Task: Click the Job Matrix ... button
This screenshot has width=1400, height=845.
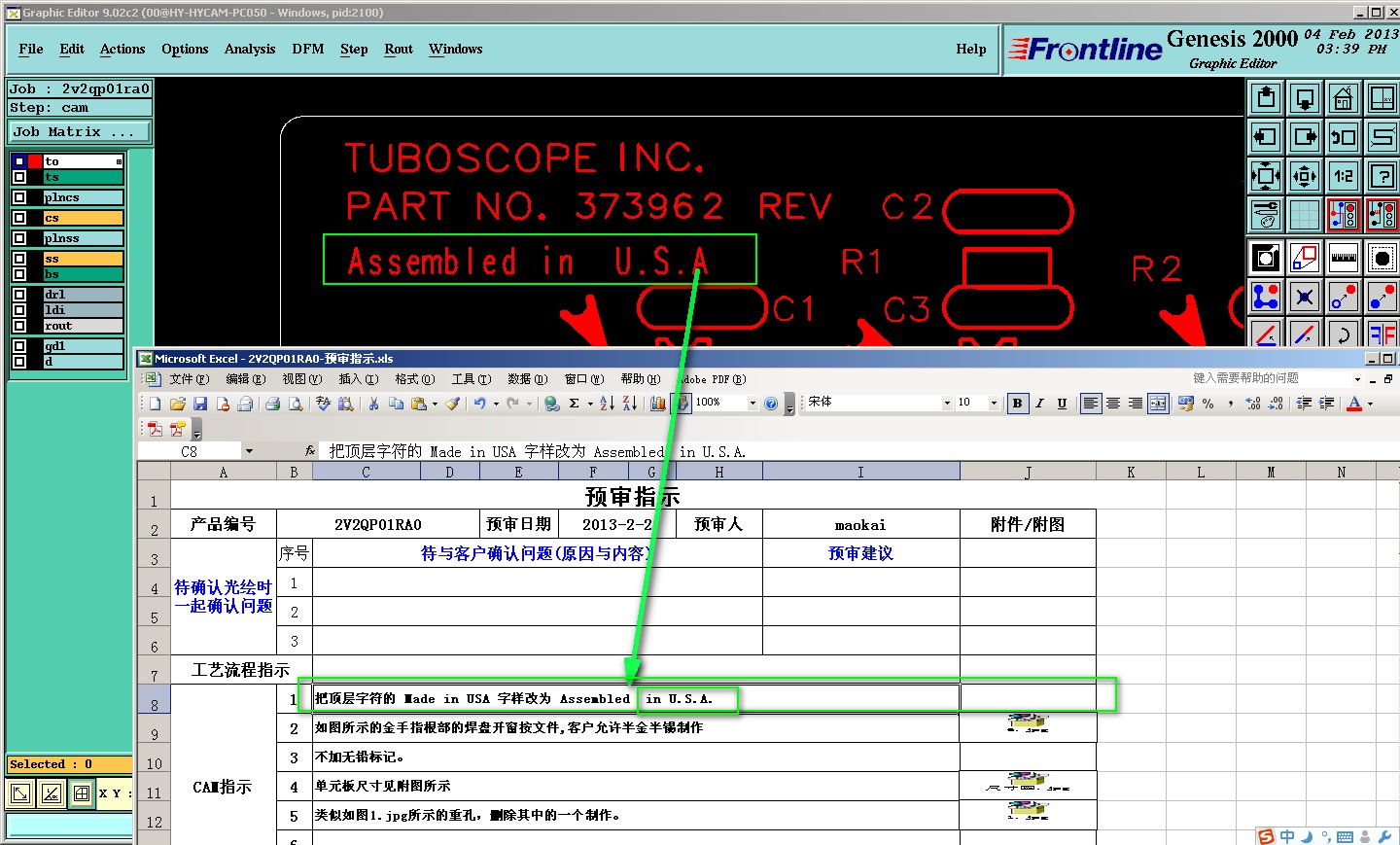Action: point(80,131)
